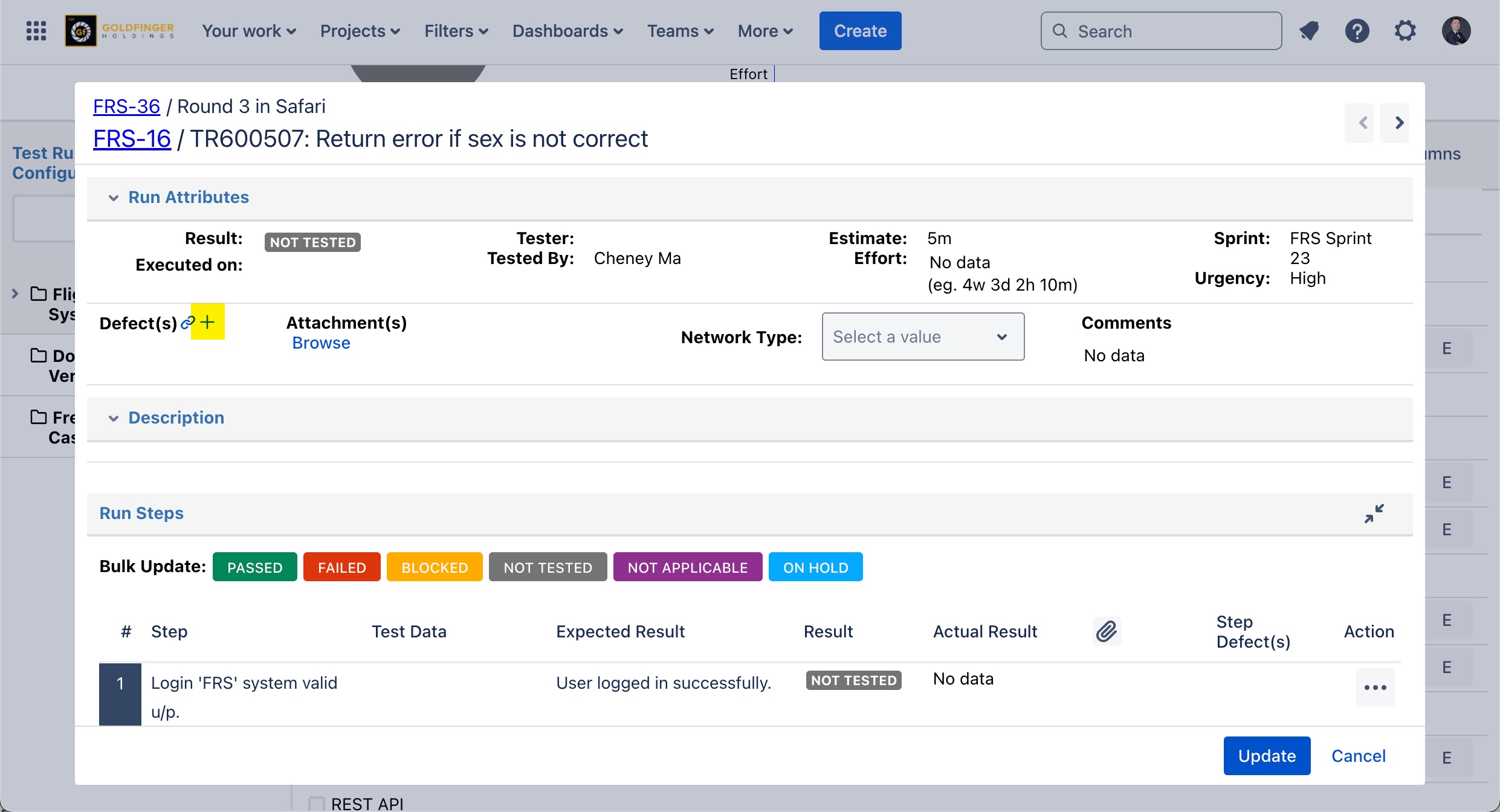The width and height of the screenshot is (1500, 812).
Task: Collapse the Description section
Action: 113,418
